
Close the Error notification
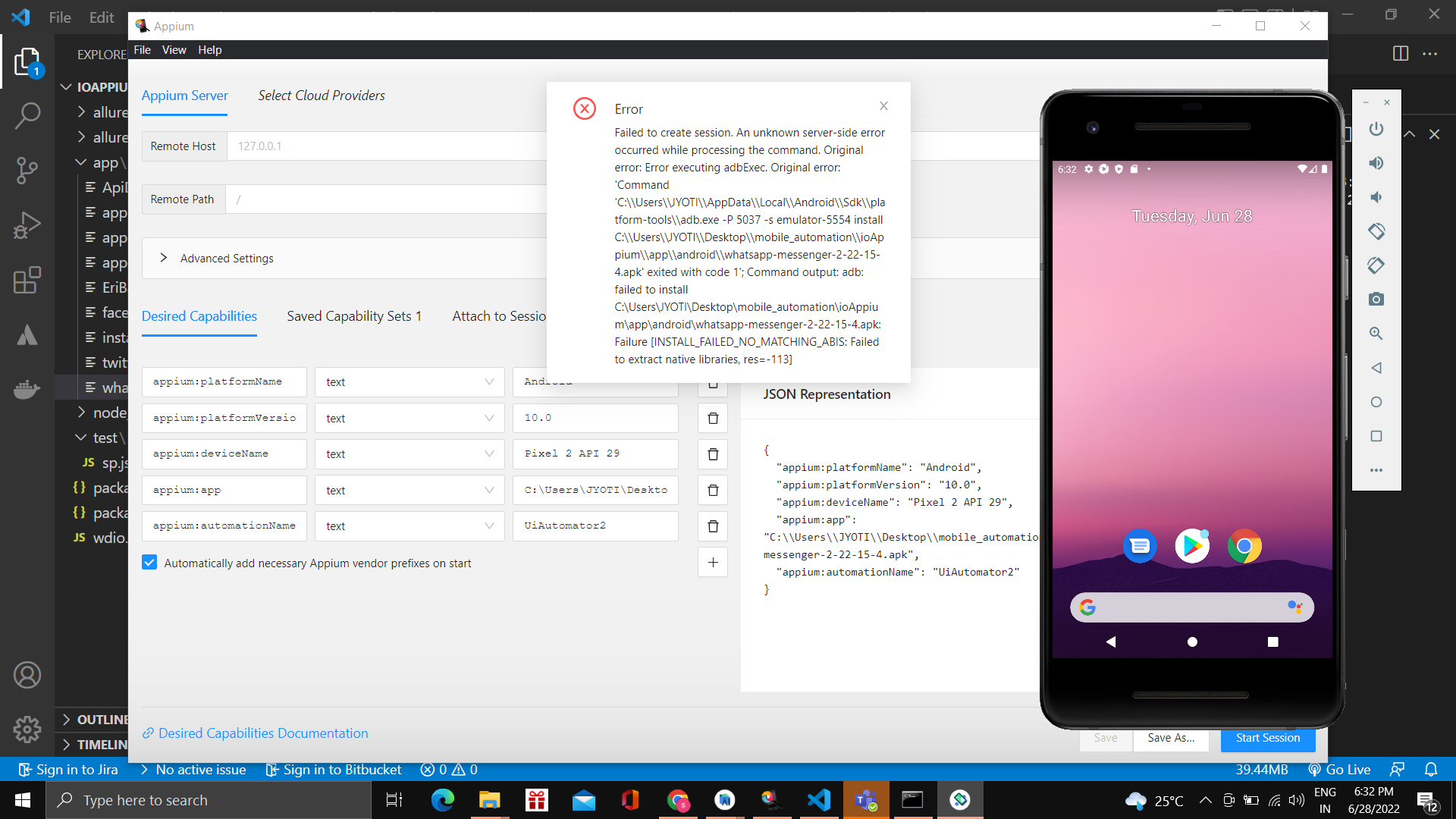pos(883,106)
